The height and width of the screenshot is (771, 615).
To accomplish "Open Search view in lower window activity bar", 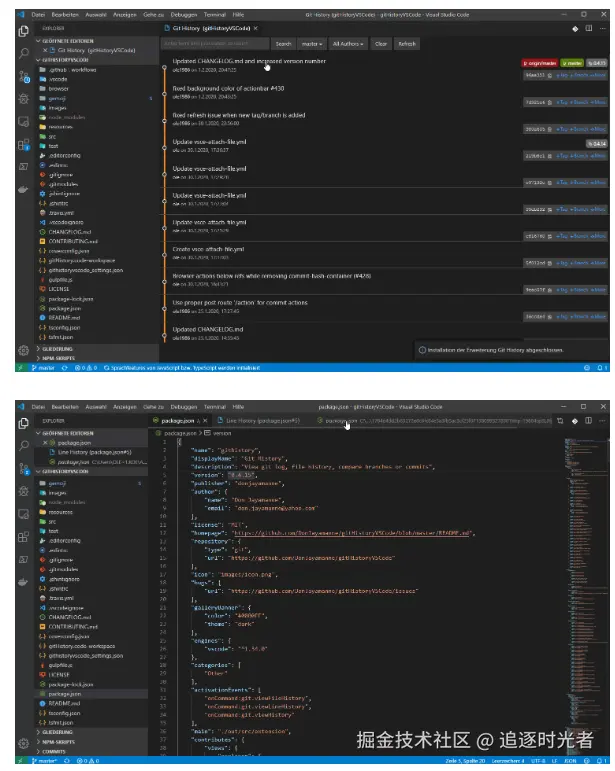I will pos(23,446).
